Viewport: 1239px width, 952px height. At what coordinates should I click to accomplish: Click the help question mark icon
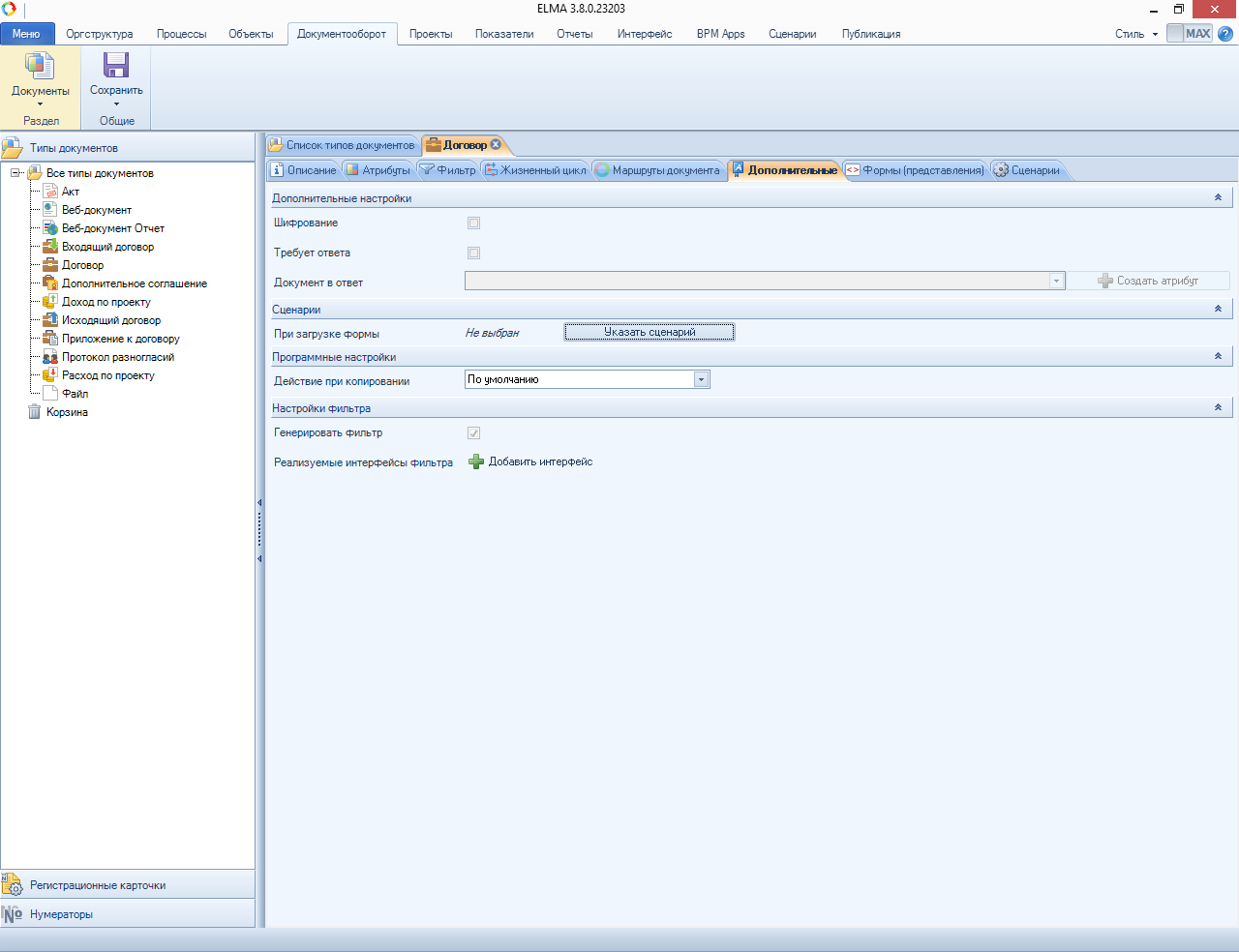click(1225, 34)
